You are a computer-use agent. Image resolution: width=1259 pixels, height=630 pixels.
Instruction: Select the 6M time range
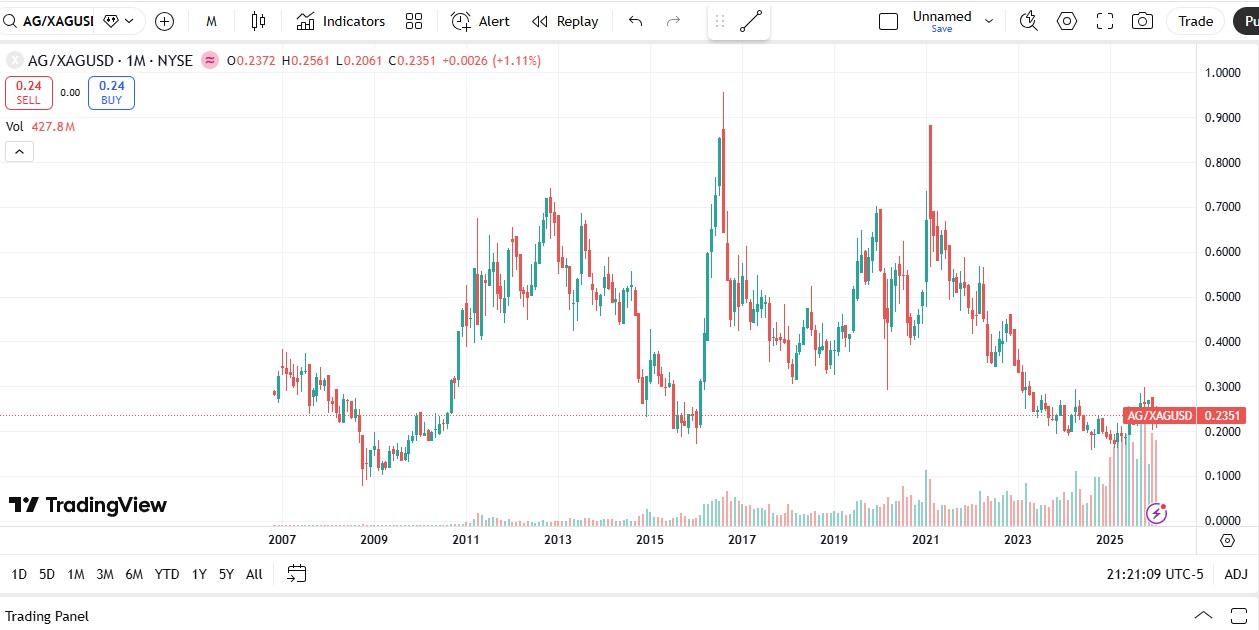134,574
